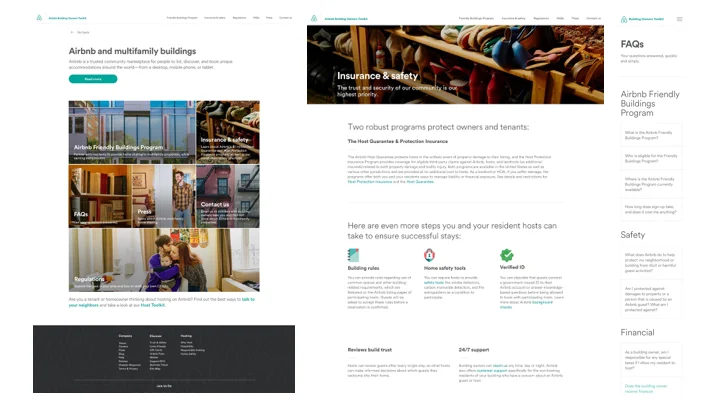The image size is (720, 405).
Task: Click the Building rules notebook icon
Action: tap(353, 255)
